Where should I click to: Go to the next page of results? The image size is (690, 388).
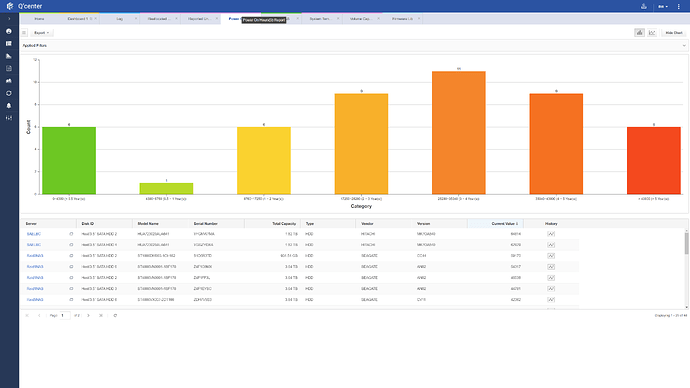click(88, 315)
